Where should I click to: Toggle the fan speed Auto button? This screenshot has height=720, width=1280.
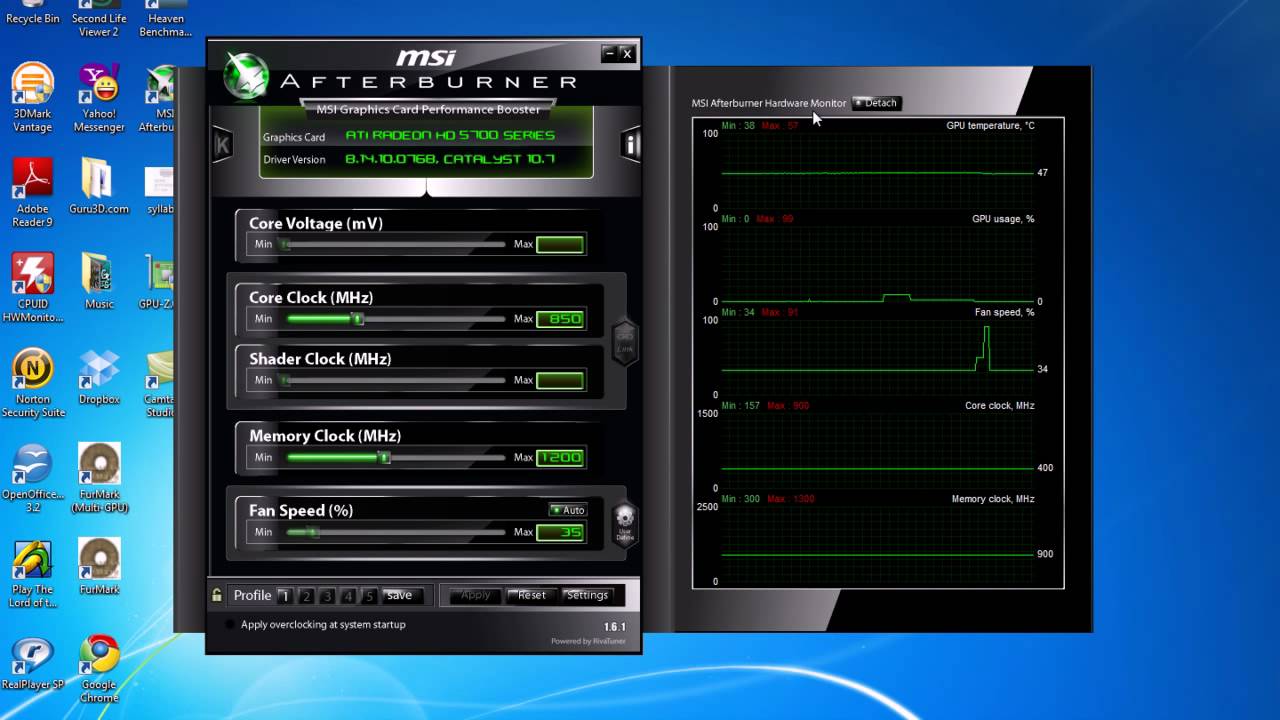pyautogui.click(x=568, y=510)
